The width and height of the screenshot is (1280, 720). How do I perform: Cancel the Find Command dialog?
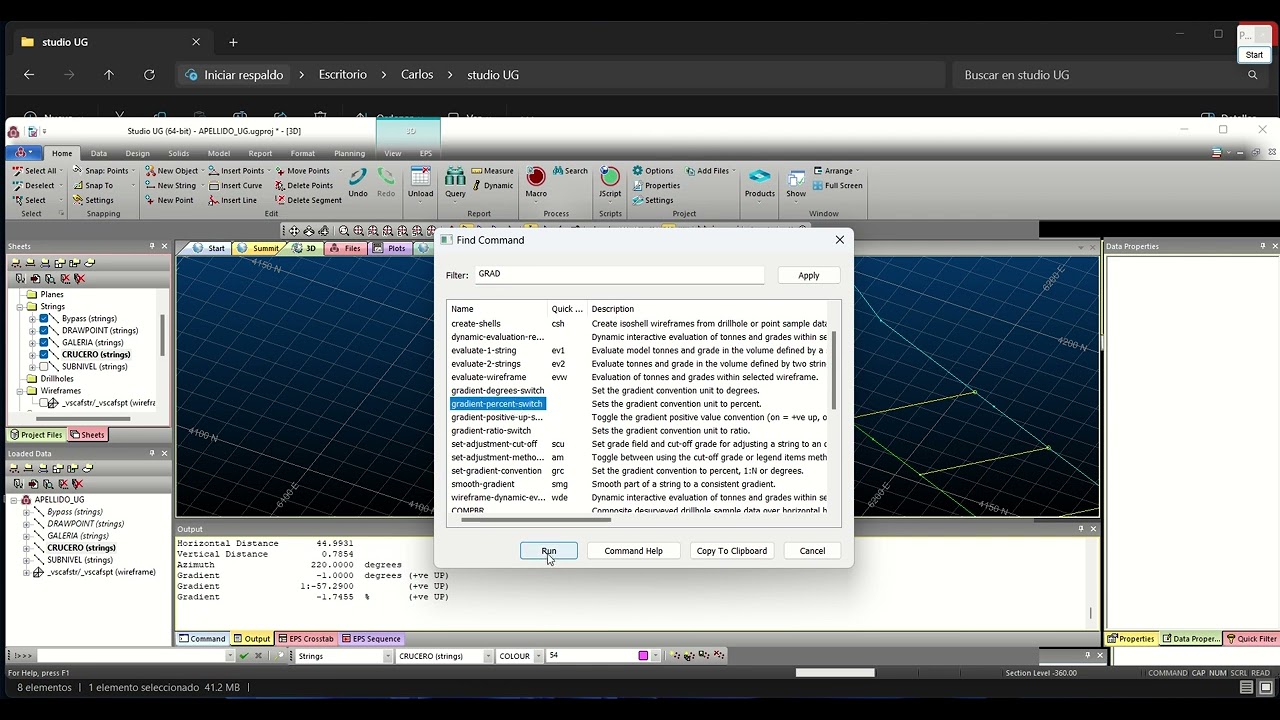coord(812,551)
